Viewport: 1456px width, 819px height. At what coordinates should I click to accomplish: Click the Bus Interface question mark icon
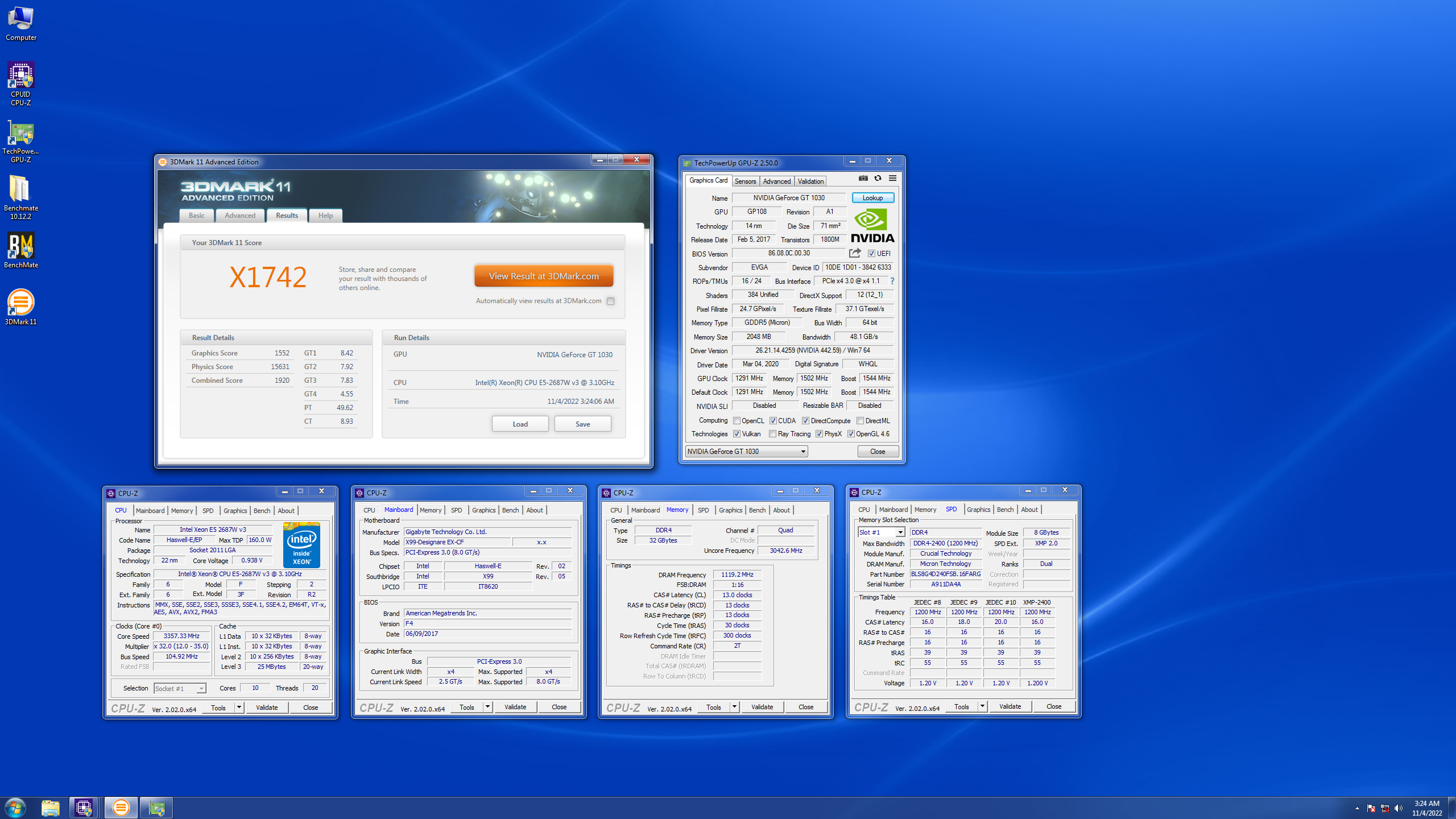click(892, 281)
